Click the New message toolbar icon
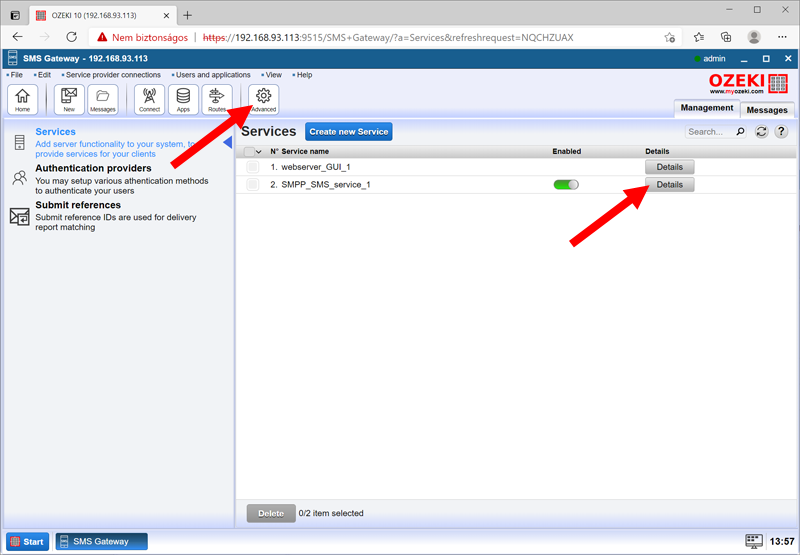This screenshot has width=800, height=555. click(x=69, y=99)
